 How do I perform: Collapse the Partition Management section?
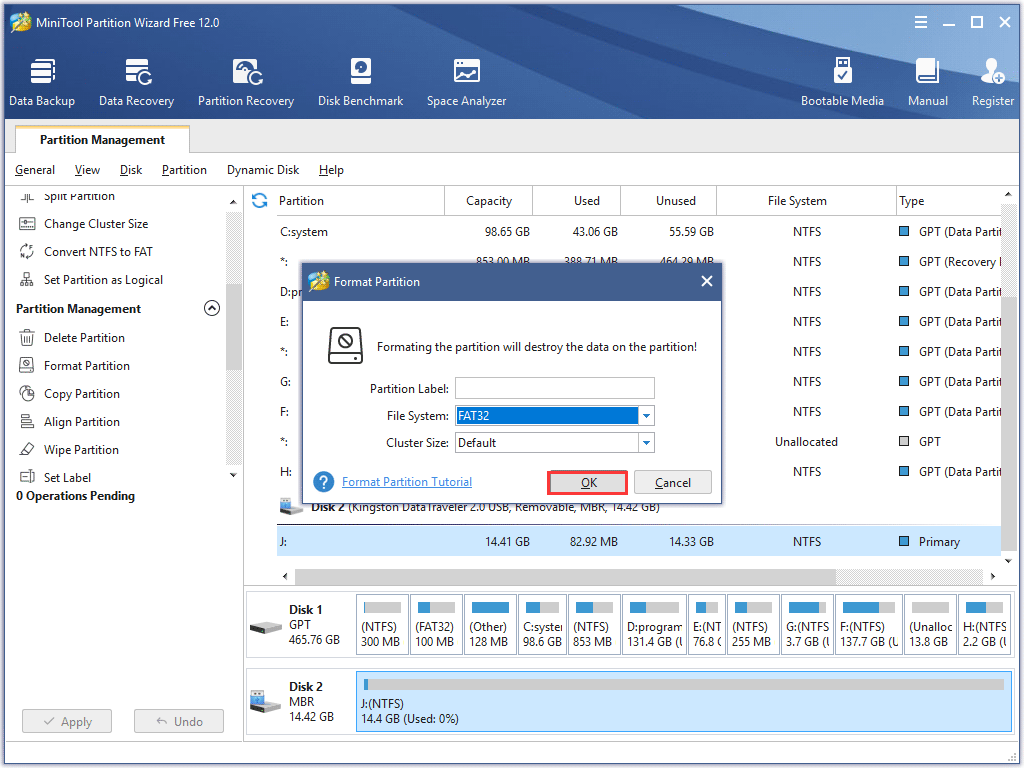tap(212, 308)
